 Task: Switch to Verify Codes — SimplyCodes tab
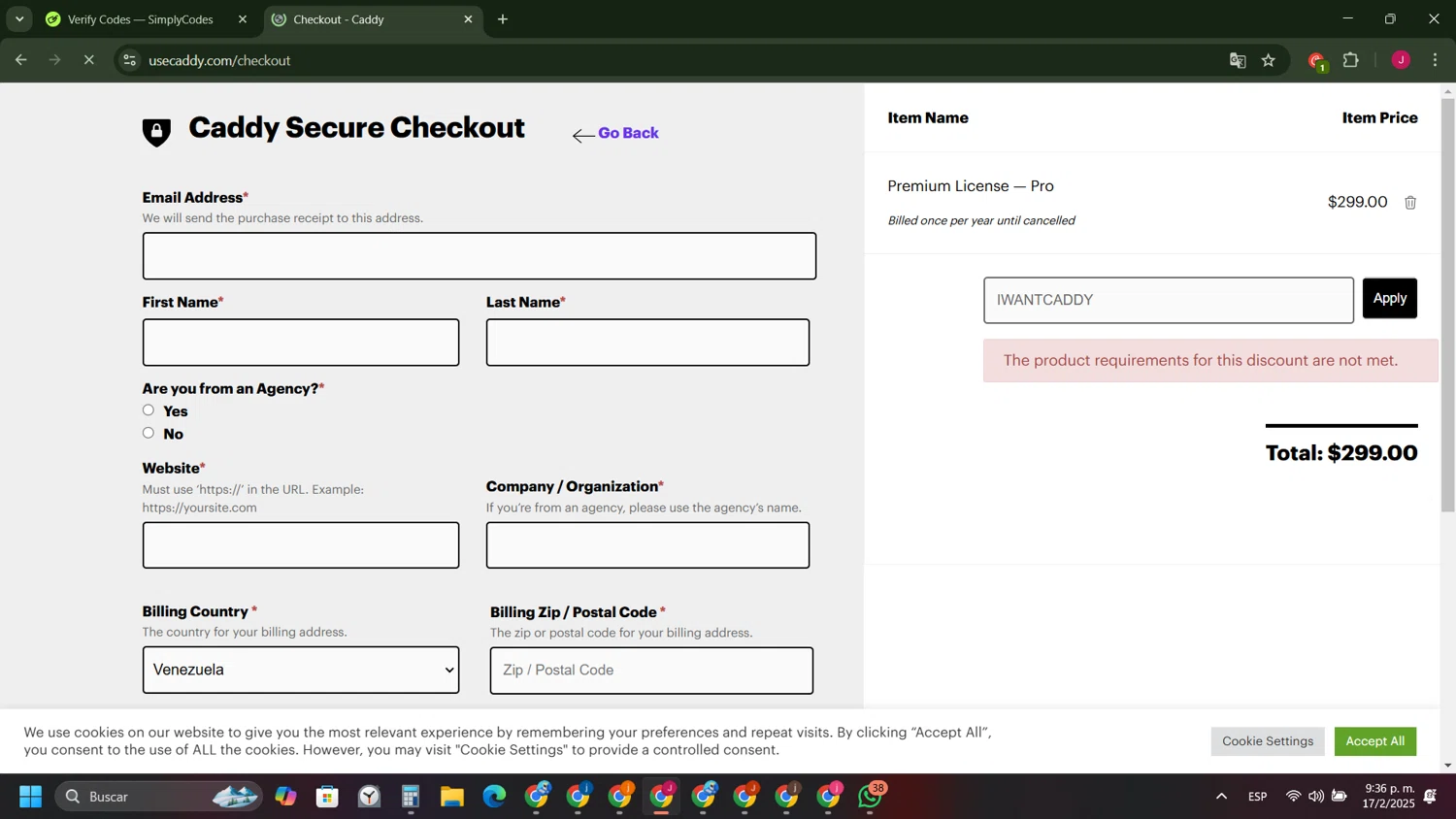point(141,19)
